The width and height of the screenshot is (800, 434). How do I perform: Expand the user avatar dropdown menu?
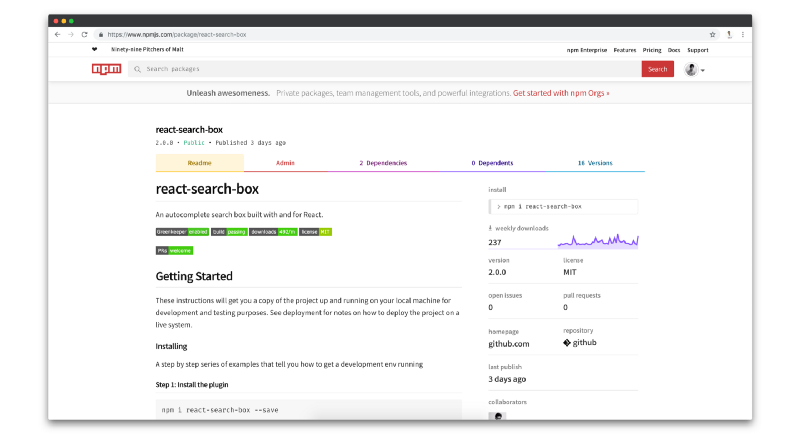[x=695, y=69]
